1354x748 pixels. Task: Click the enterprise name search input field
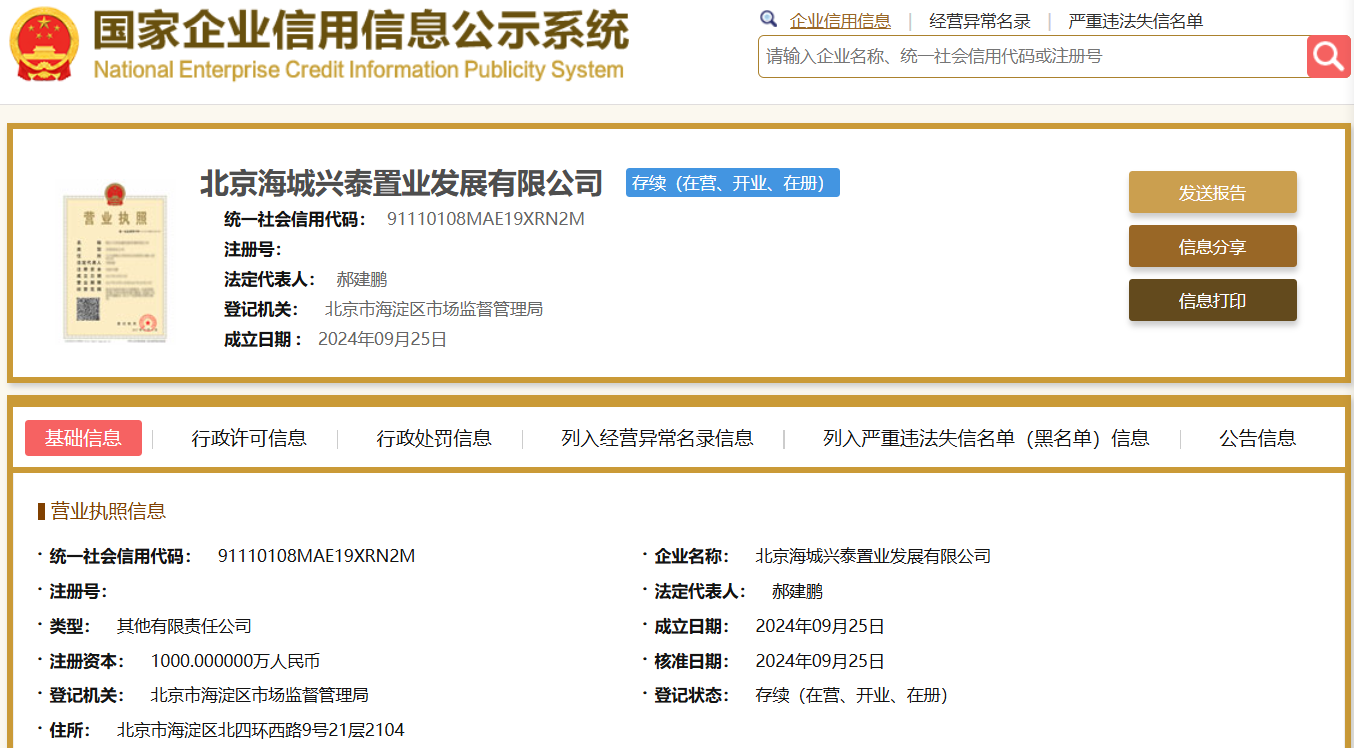1032,56
